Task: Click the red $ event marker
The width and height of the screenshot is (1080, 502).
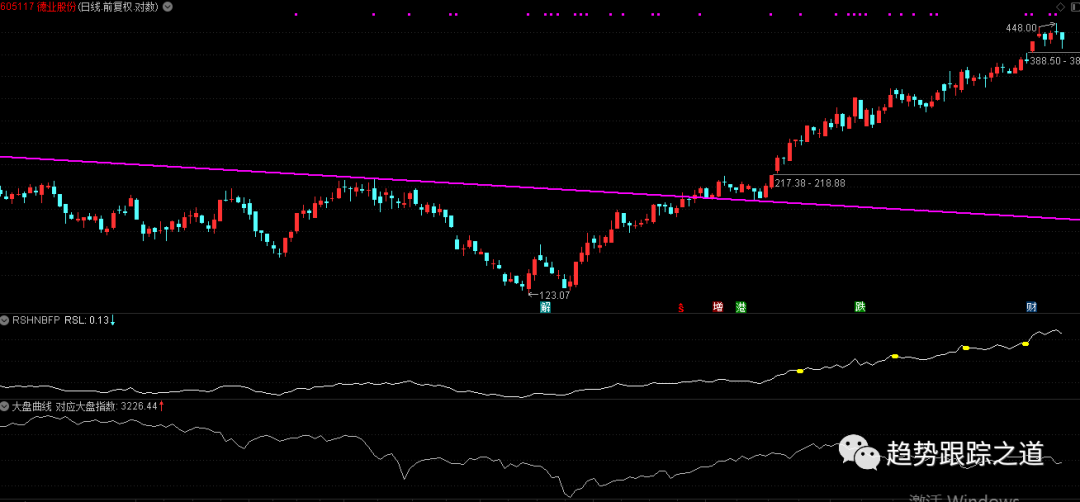Action: [x=681, y=307]
